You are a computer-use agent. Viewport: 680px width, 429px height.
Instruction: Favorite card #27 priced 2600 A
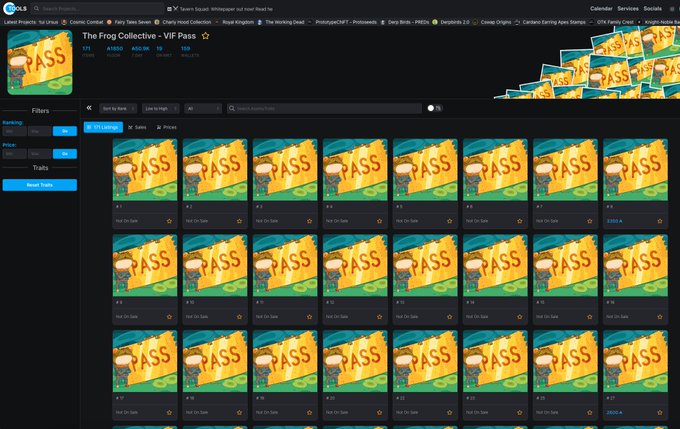(660, 413)
